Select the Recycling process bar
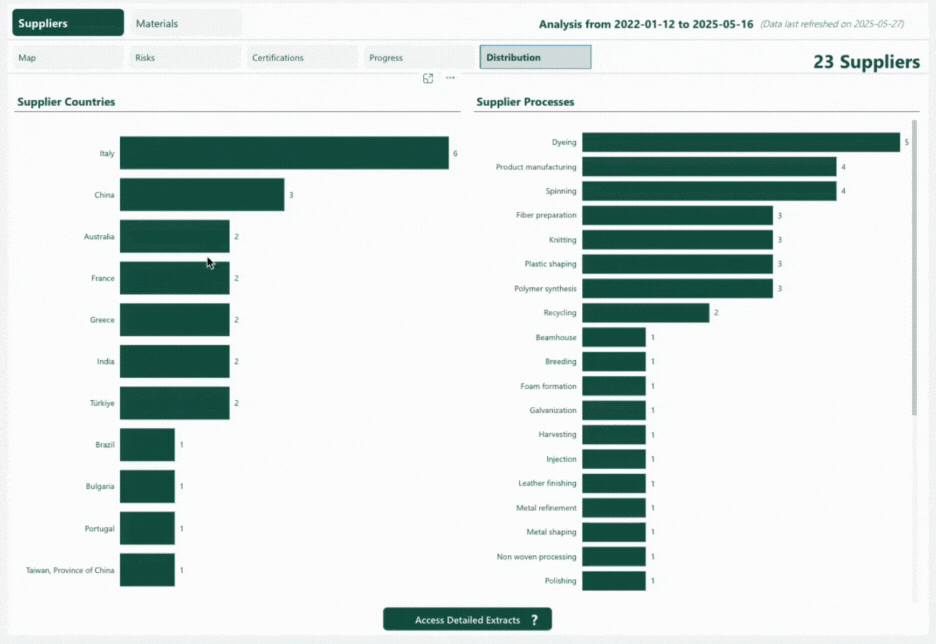The width and height of the screenshot is (936, 644). (645, 313)
